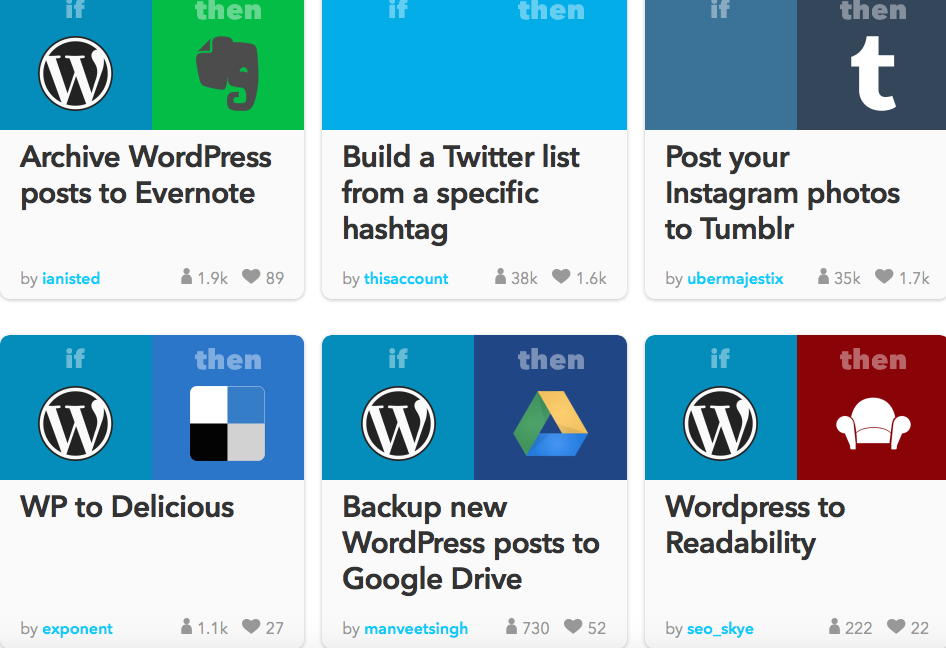Click heart icon on Build a Twitter list card
This screenshot has height=648, width=946.
point(561,276)
